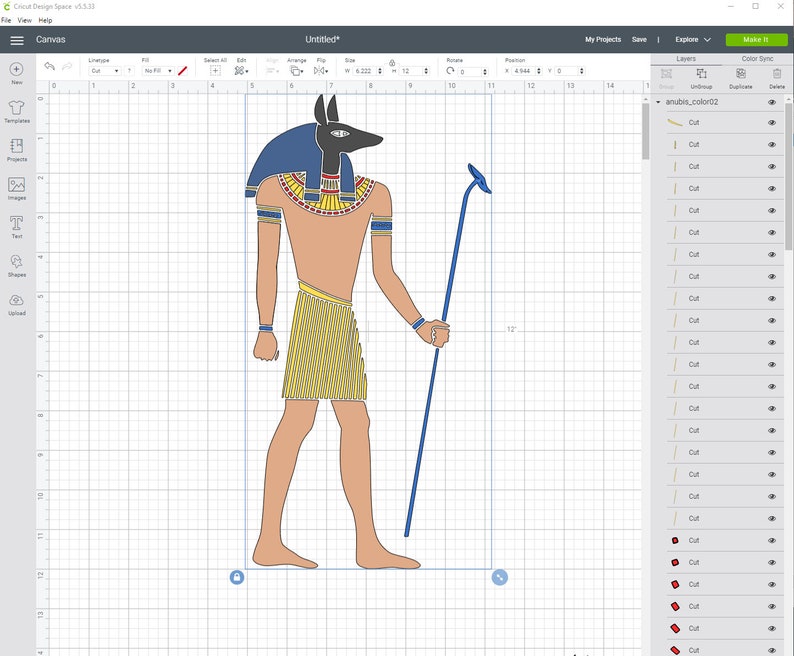
Task: Click the Make It button
Action: pos(756,40)
